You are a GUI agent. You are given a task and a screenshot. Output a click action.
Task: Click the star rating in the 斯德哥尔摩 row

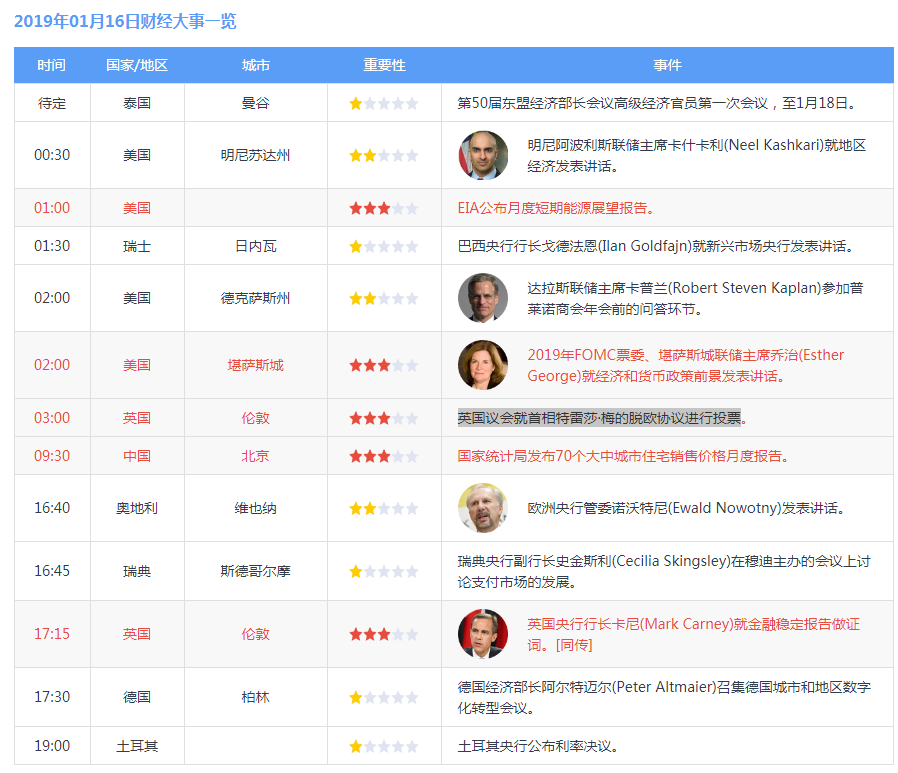(x=384, y=571)
